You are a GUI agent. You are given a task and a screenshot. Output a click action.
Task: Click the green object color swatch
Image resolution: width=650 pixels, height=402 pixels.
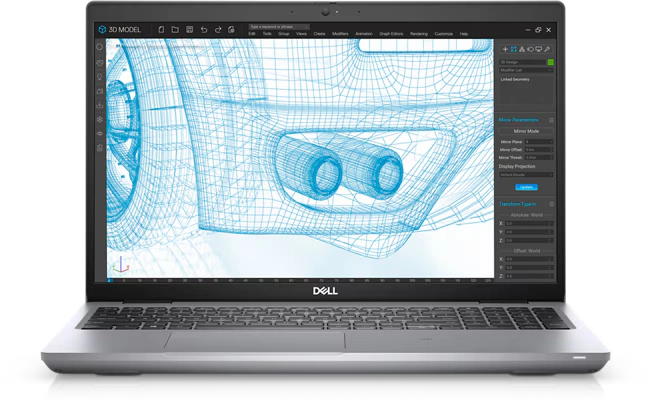(551, 62)
